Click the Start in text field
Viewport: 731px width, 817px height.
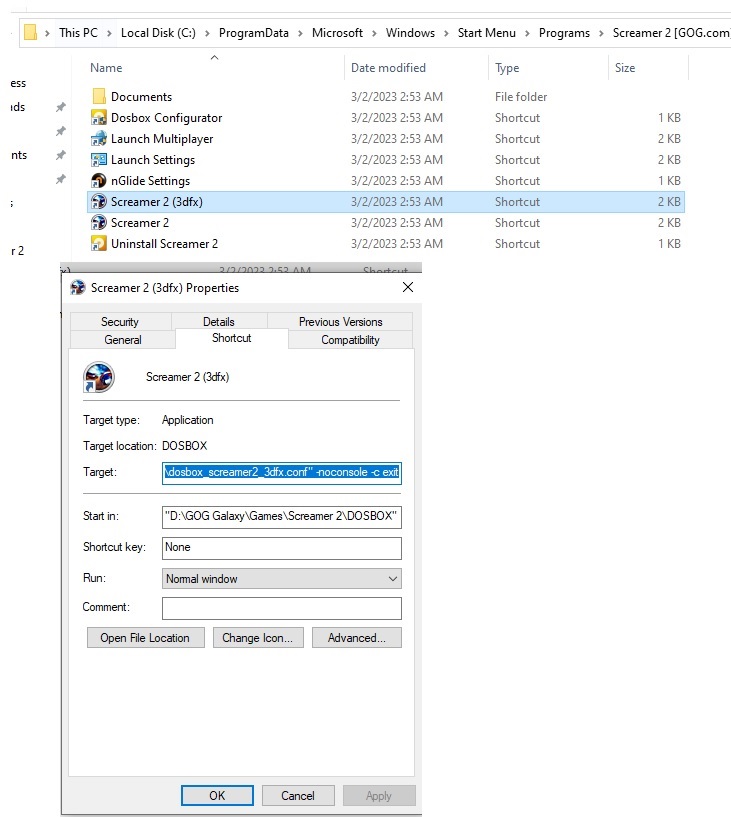coord(281,516)
